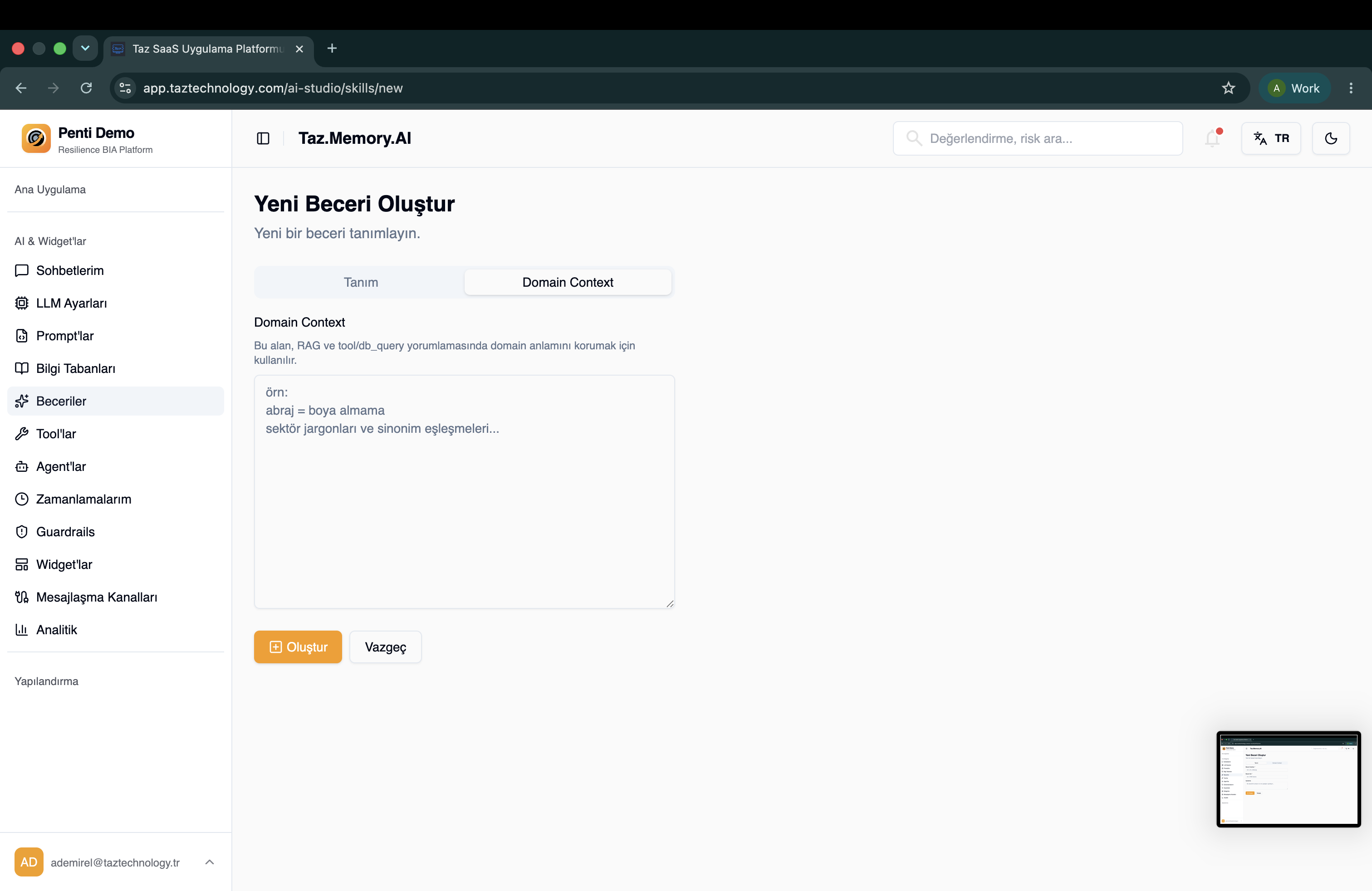1372x891 pixels.
Task: Open the Work profile menu
Action: click(1295, 88)
